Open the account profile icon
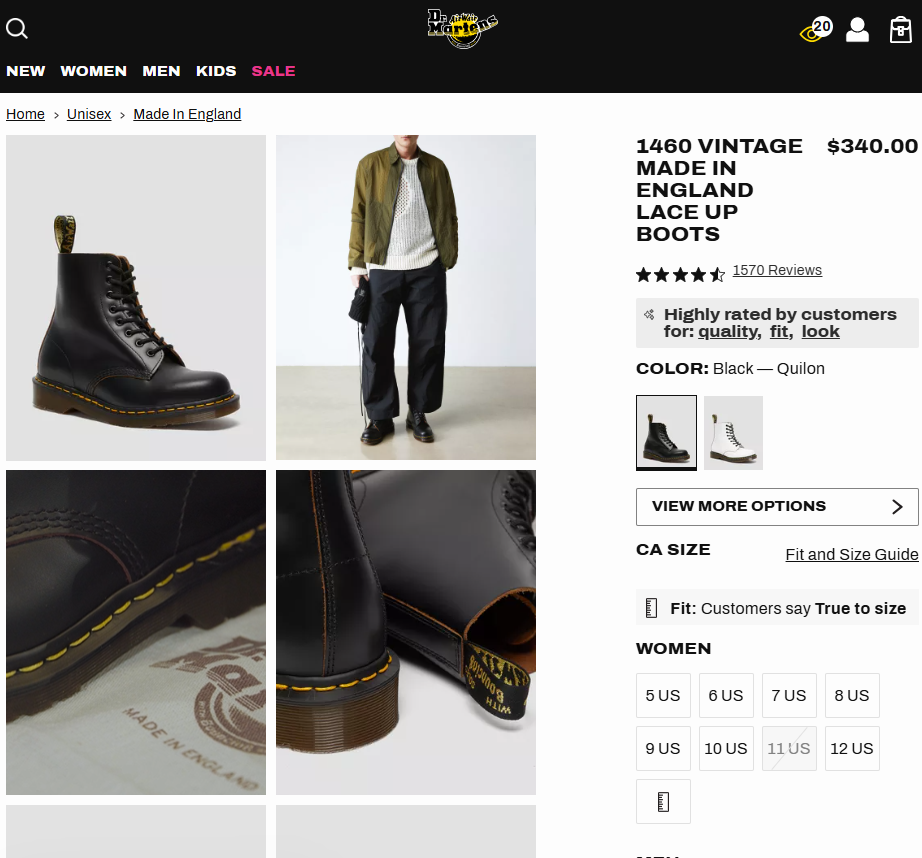922x858 pixels. coord(857,29)
